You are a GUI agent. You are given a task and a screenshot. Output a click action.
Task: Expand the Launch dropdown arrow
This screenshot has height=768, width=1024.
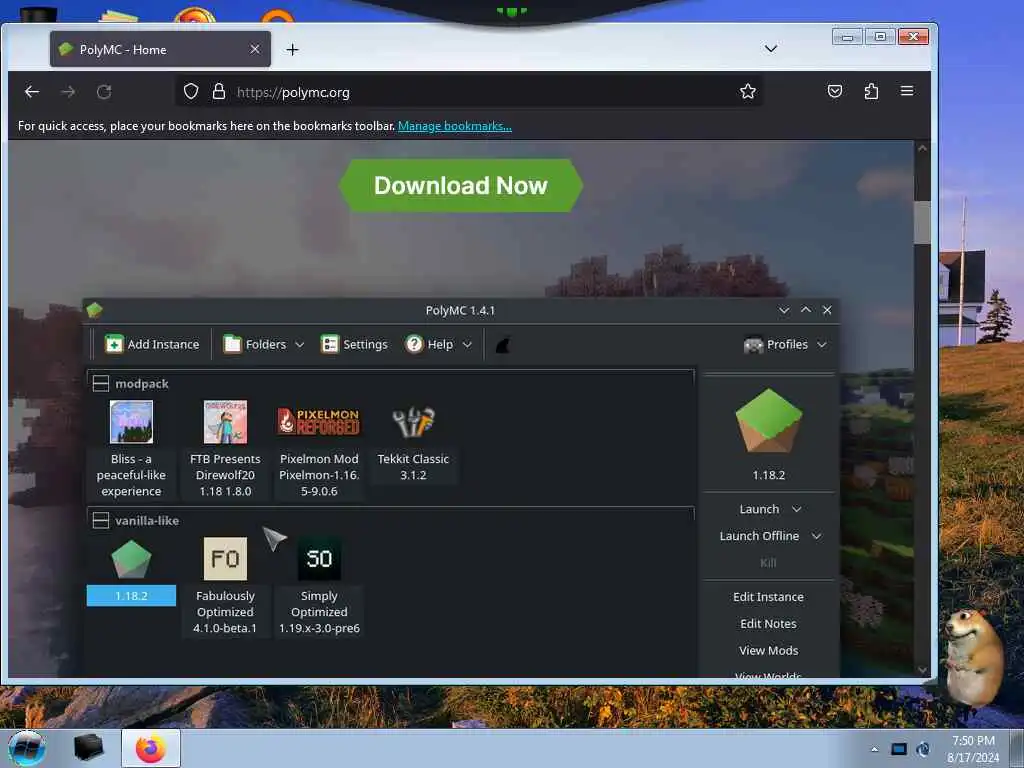click(x=796, y=509)
